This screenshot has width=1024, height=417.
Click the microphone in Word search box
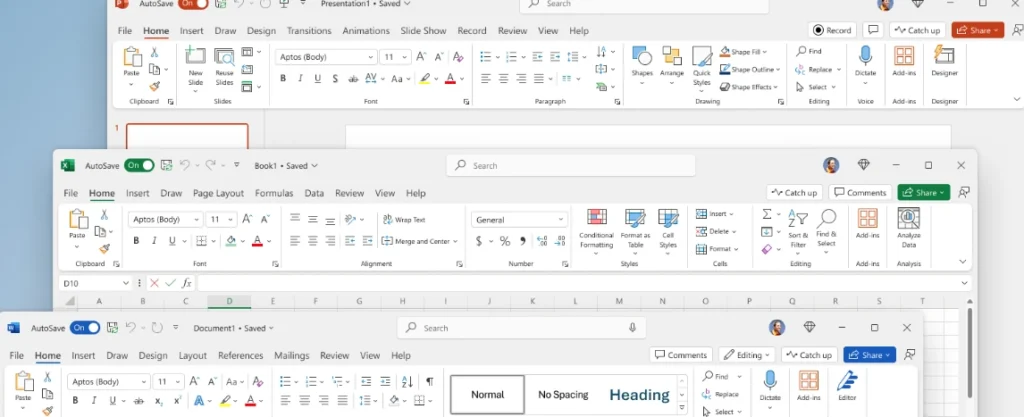click(632, 328)
